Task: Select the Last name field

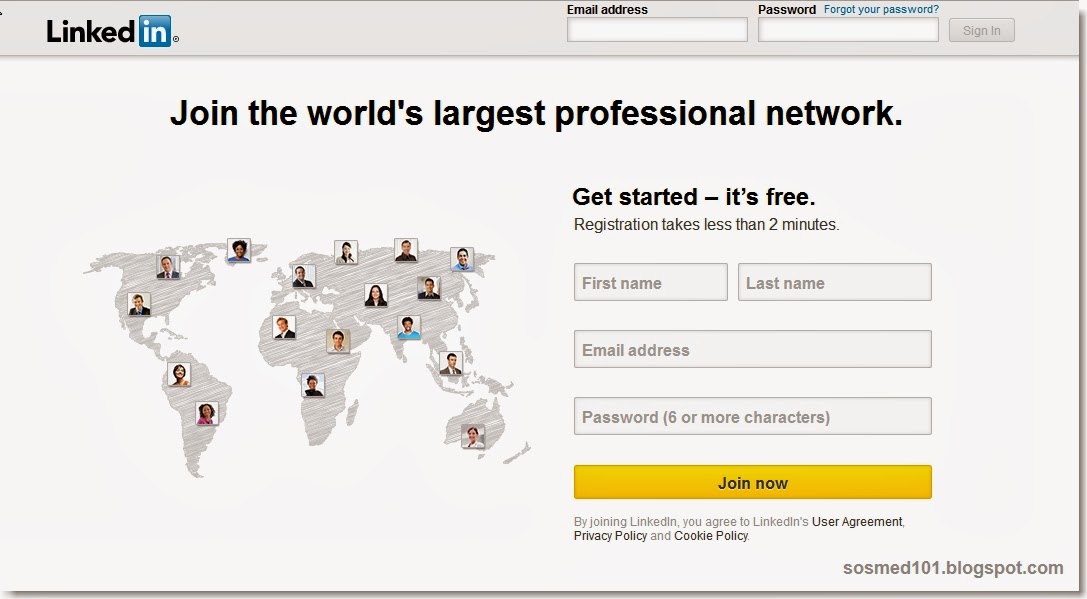Action: (x=835, y=282)
